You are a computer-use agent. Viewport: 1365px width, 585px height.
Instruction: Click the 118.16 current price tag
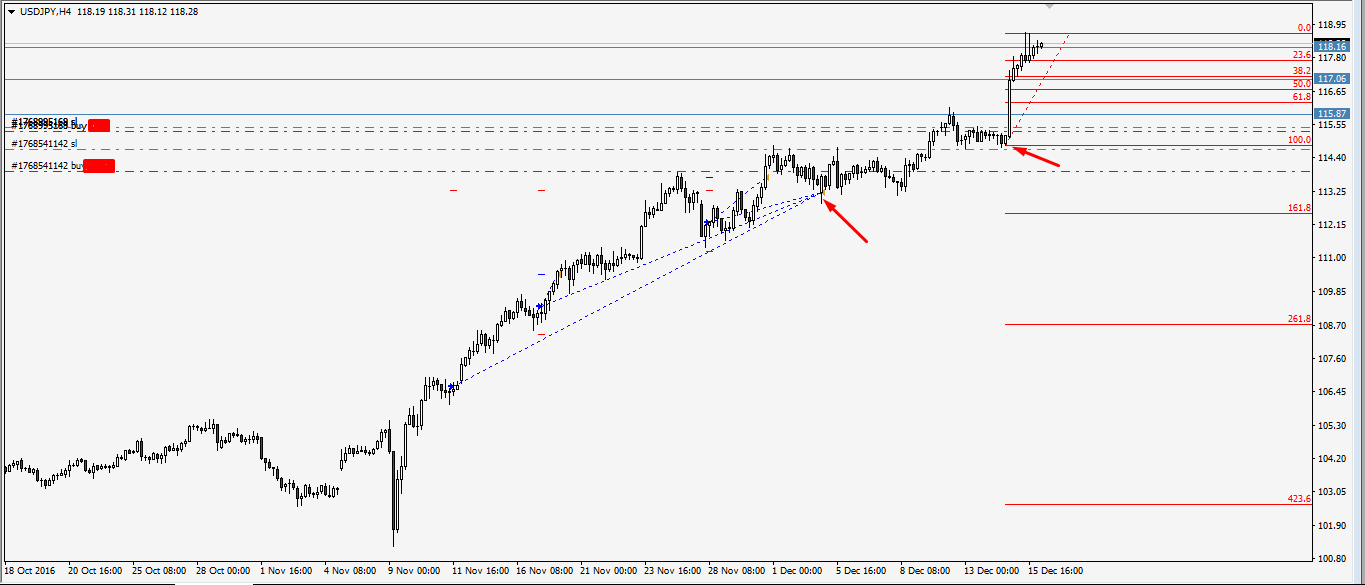click(x=1334, y=46)
